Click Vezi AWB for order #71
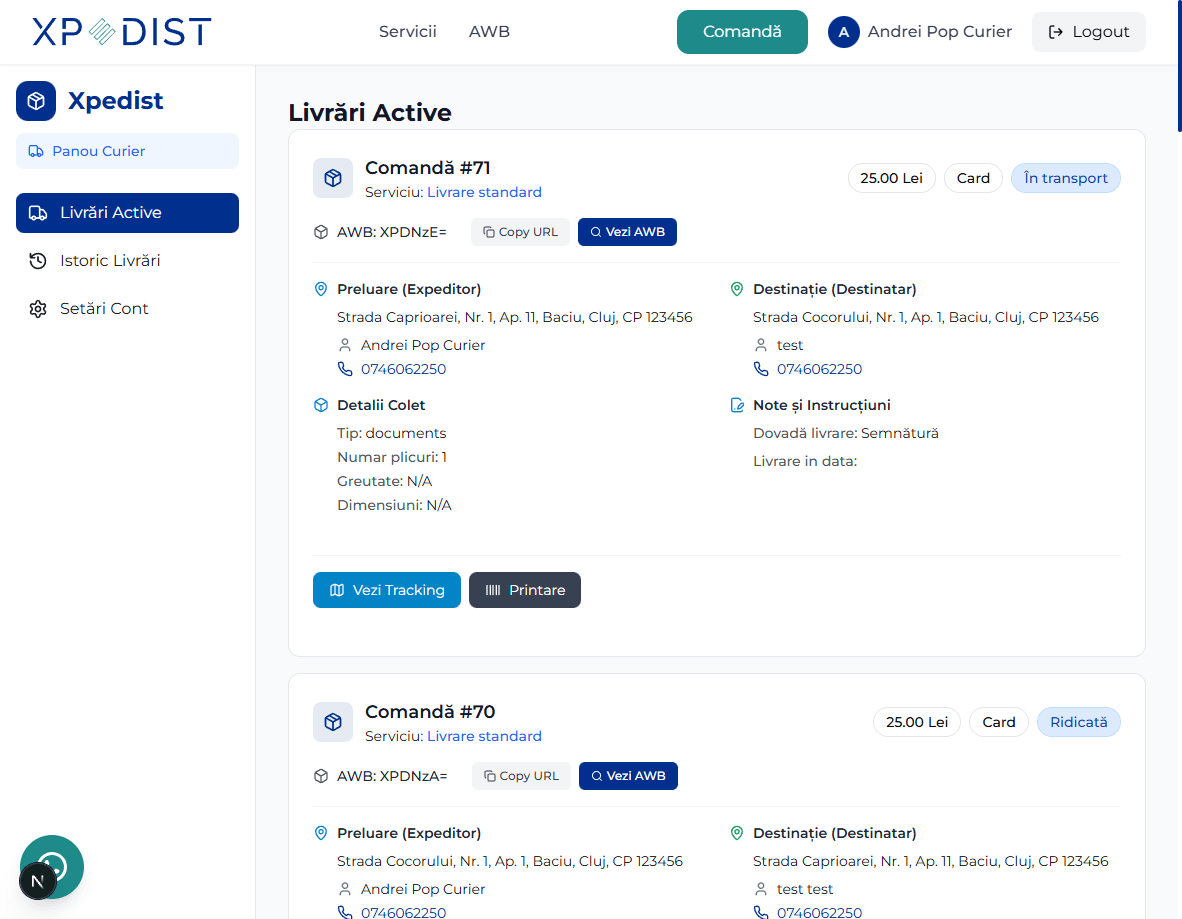This screenshot has height=919, width=1182. tap(627, 232)
